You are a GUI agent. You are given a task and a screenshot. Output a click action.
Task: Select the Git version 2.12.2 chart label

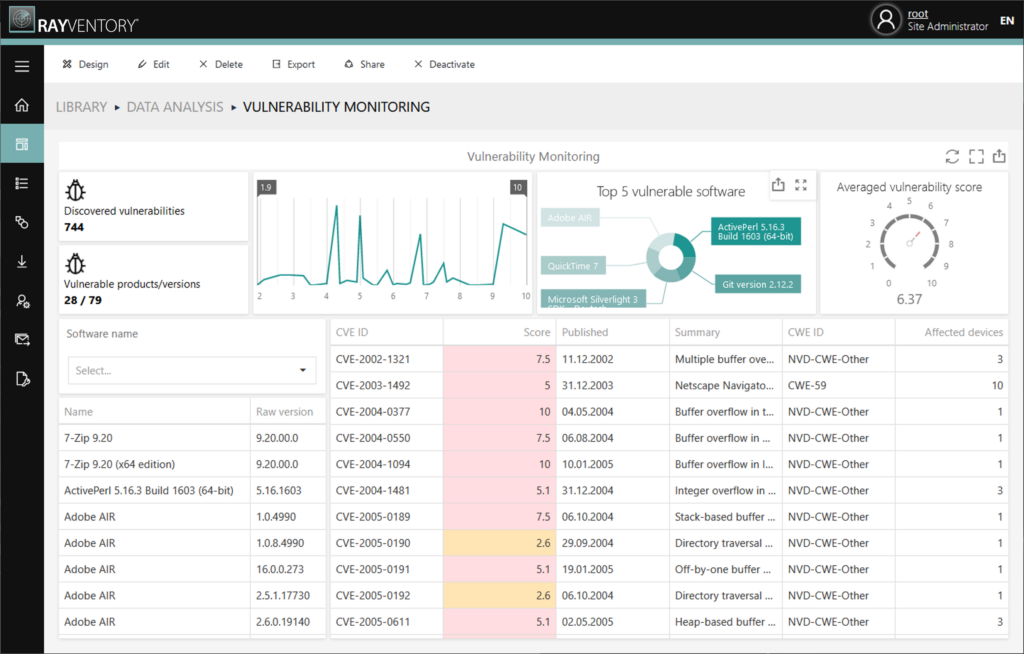758,284
